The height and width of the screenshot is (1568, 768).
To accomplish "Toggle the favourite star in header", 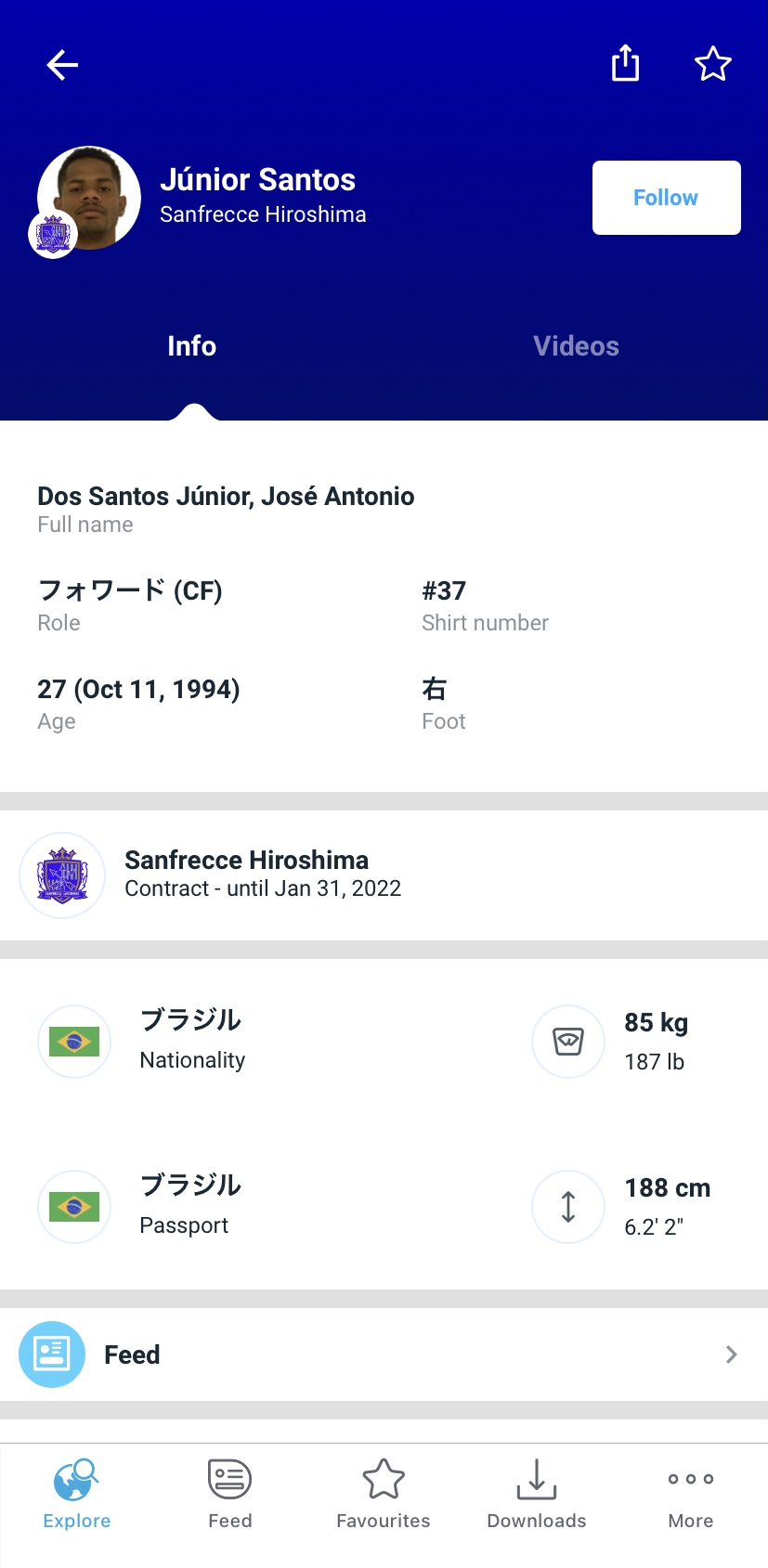I will click(x=713, y=64).
